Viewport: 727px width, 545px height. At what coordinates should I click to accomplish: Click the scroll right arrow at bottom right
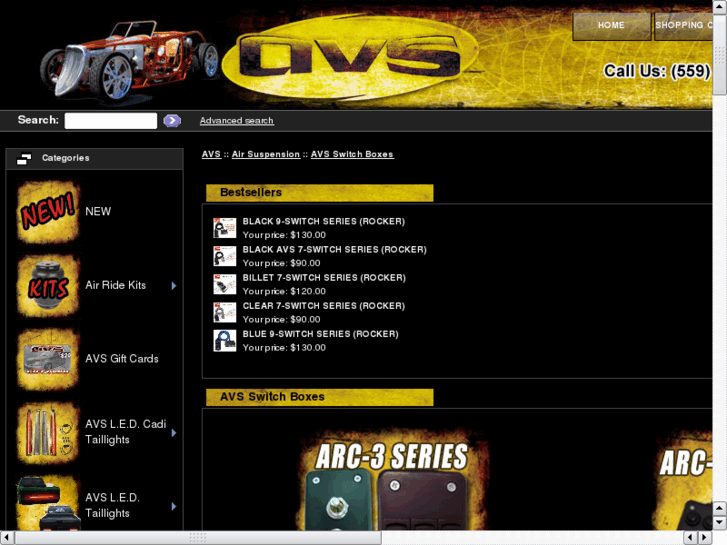[705, 538]
